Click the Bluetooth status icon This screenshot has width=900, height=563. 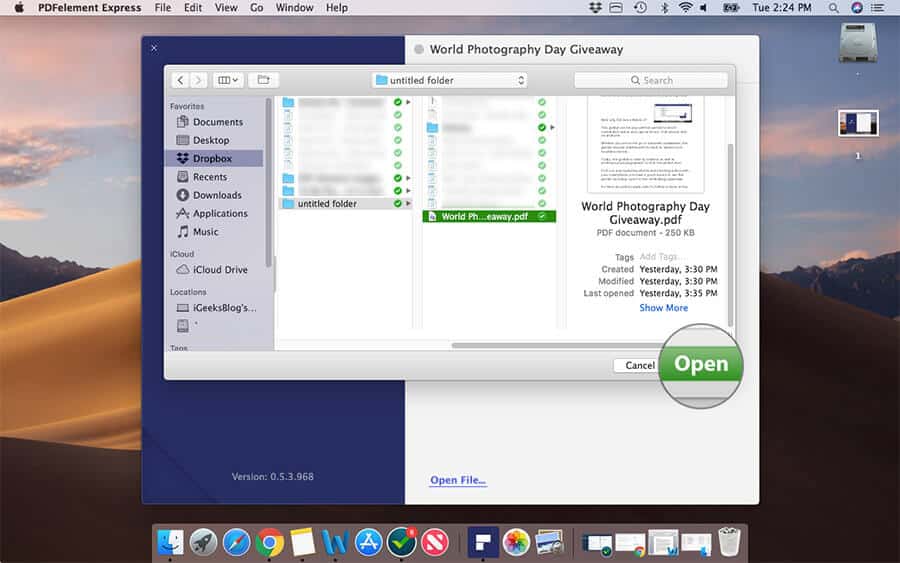(664, 7)
